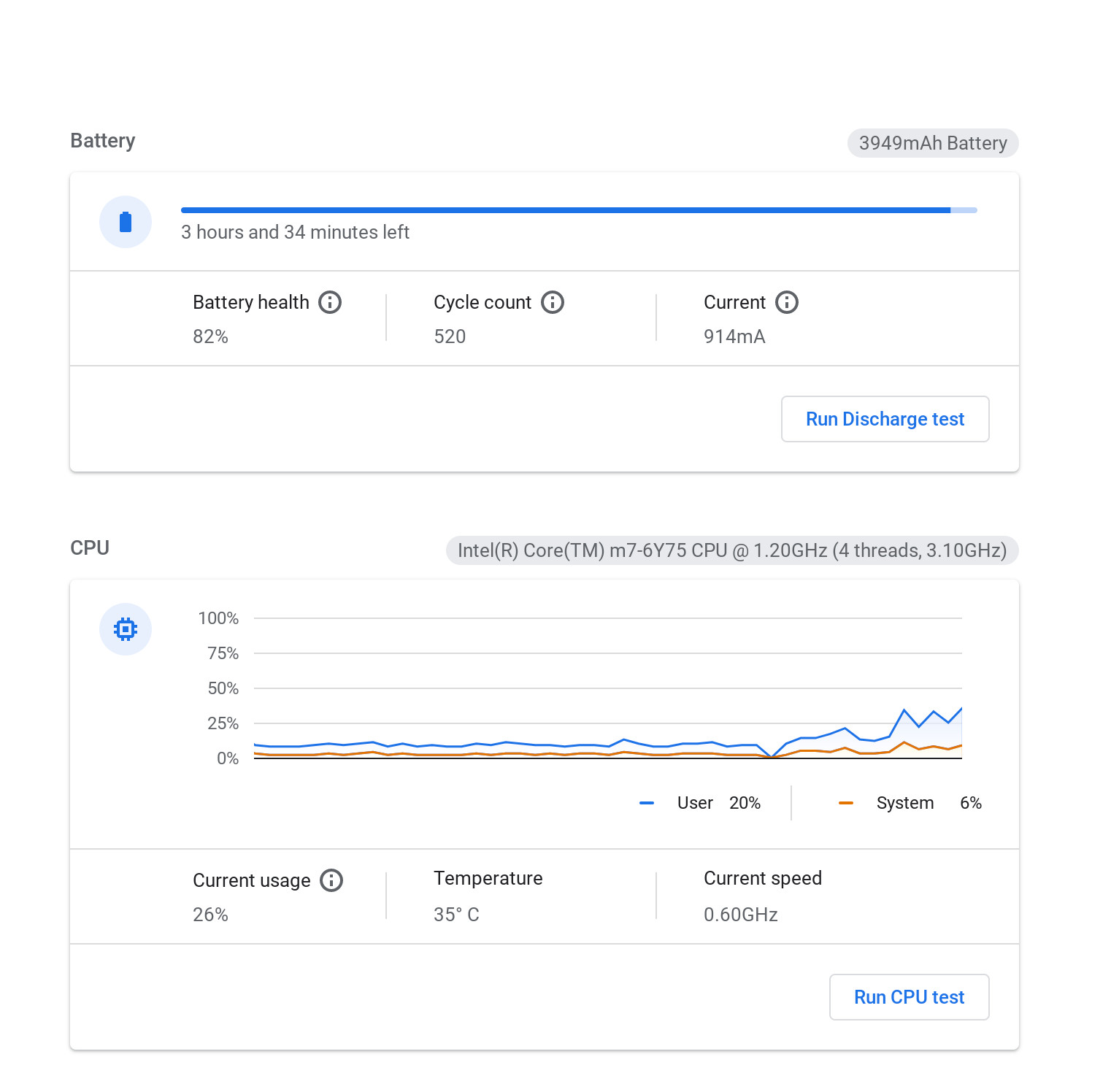Open the Battery health info icon
The height and width of the screenshot is (1092, 1111).
pyautogui.click(x=330, y=302)
